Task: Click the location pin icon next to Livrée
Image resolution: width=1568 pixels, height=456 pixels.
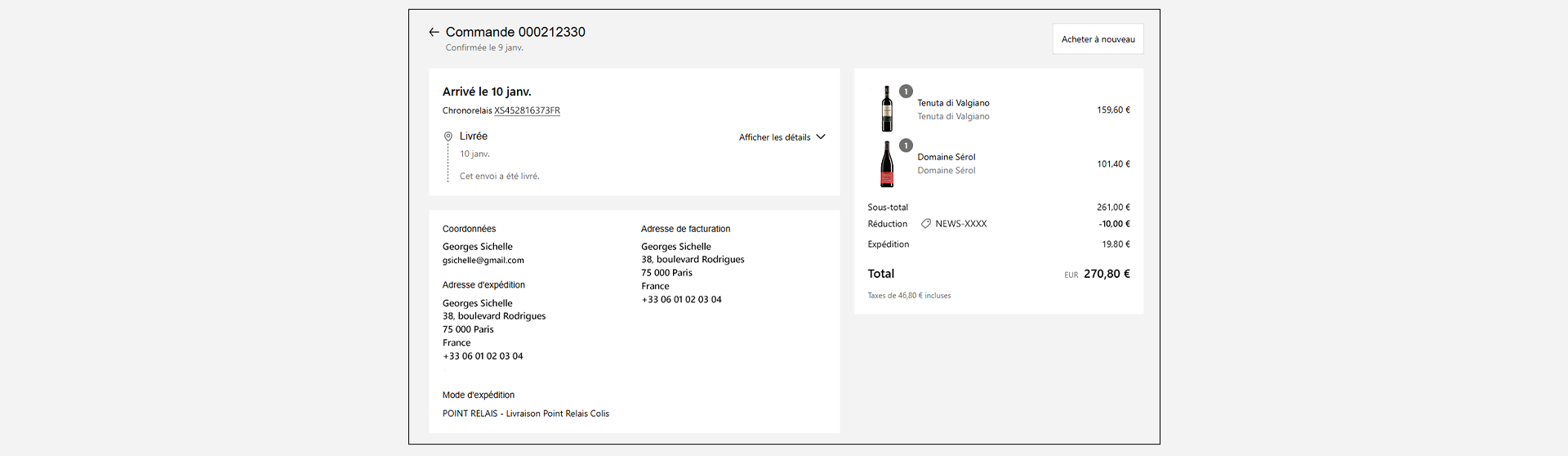Action: tap(448, 136)
